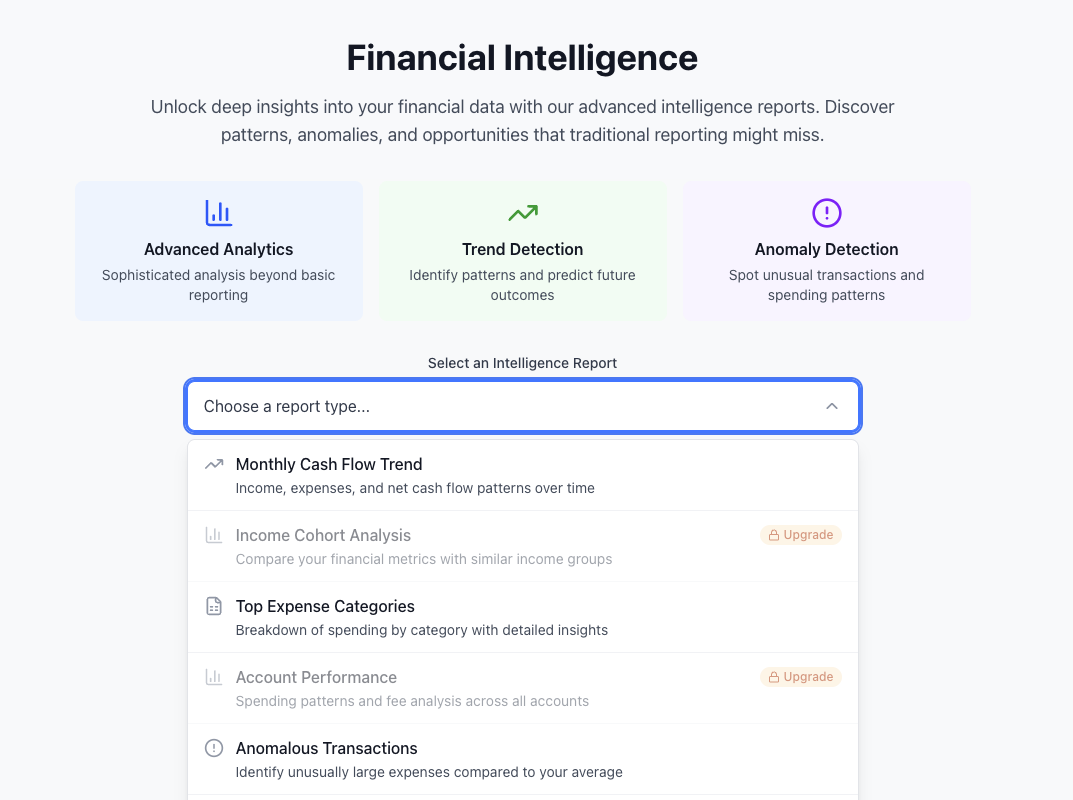Click the lock icon beside Income Cohort Upgrade

pyautogui.click(x=772, y=535)
